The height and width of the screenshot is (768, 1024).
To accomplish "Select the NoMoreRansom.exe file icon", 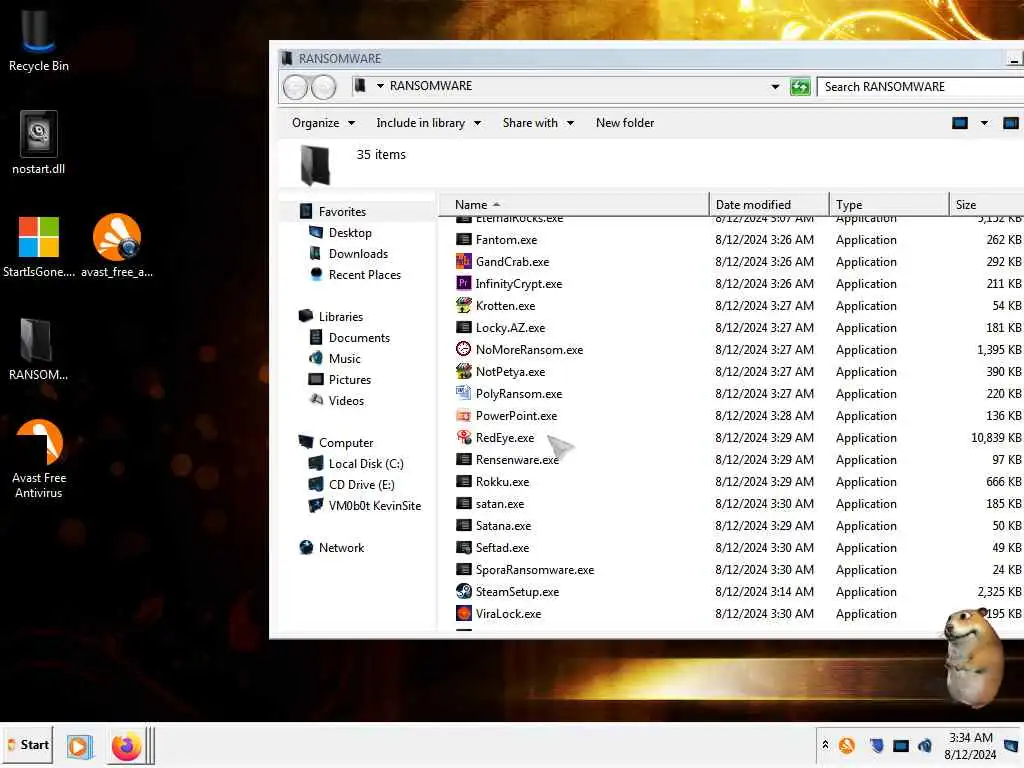I will [x=463, y=349].
